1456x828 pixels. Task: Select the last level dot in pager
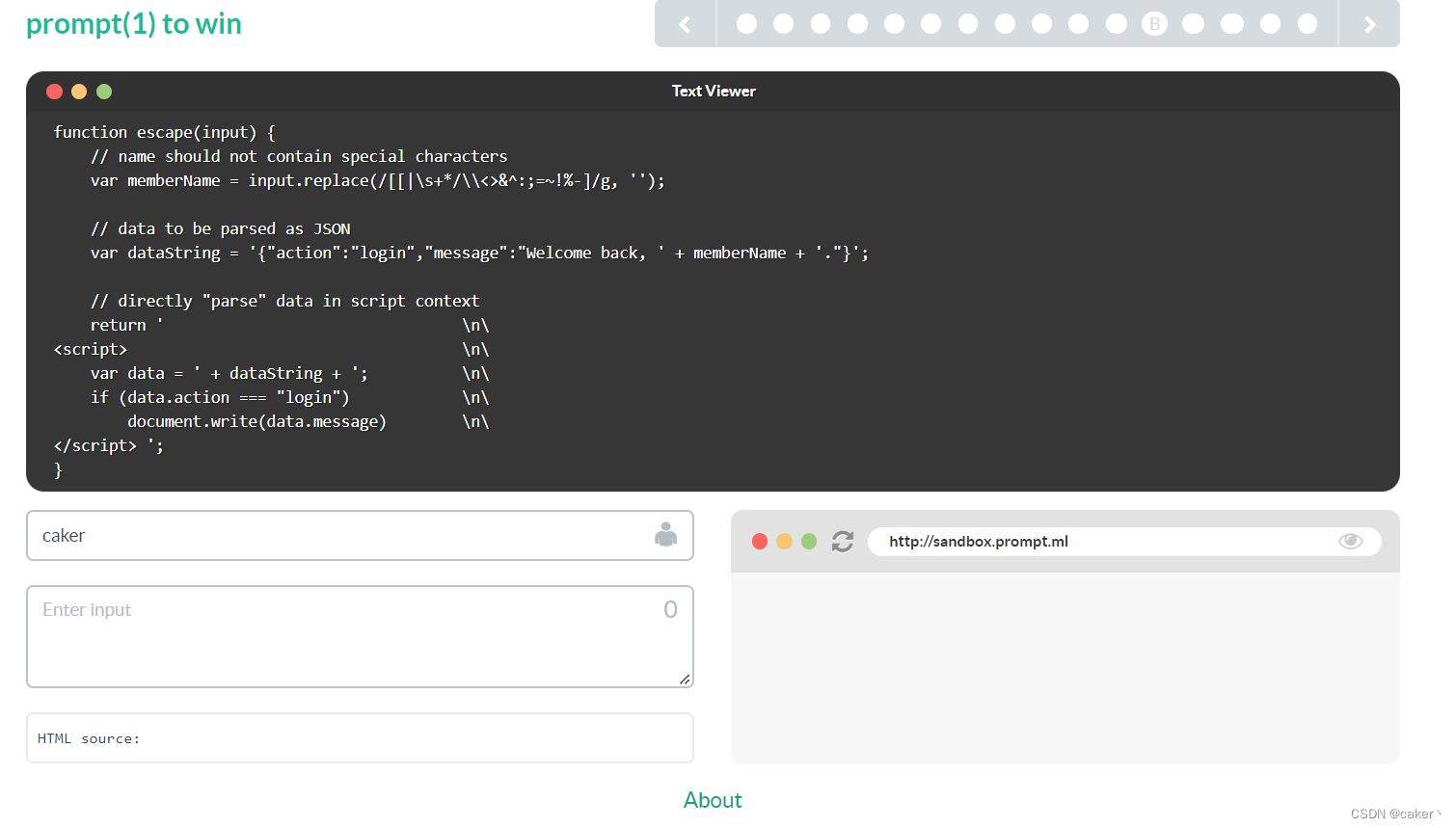pyautogui.click(x=1308, y=24)
